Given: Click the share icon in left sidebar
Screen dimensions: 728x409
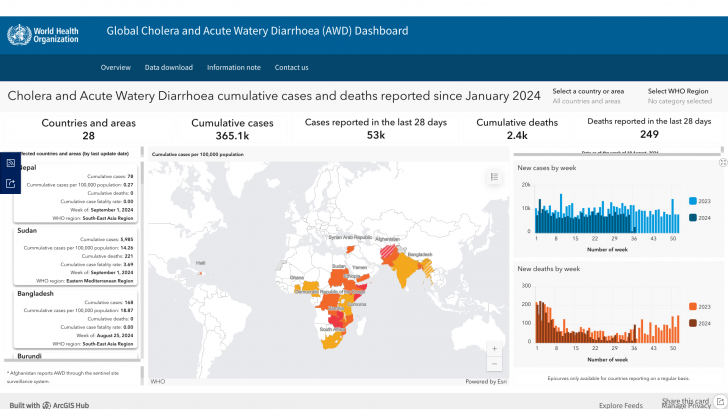Looking at the screenshot, I should (x=10, y=183).
